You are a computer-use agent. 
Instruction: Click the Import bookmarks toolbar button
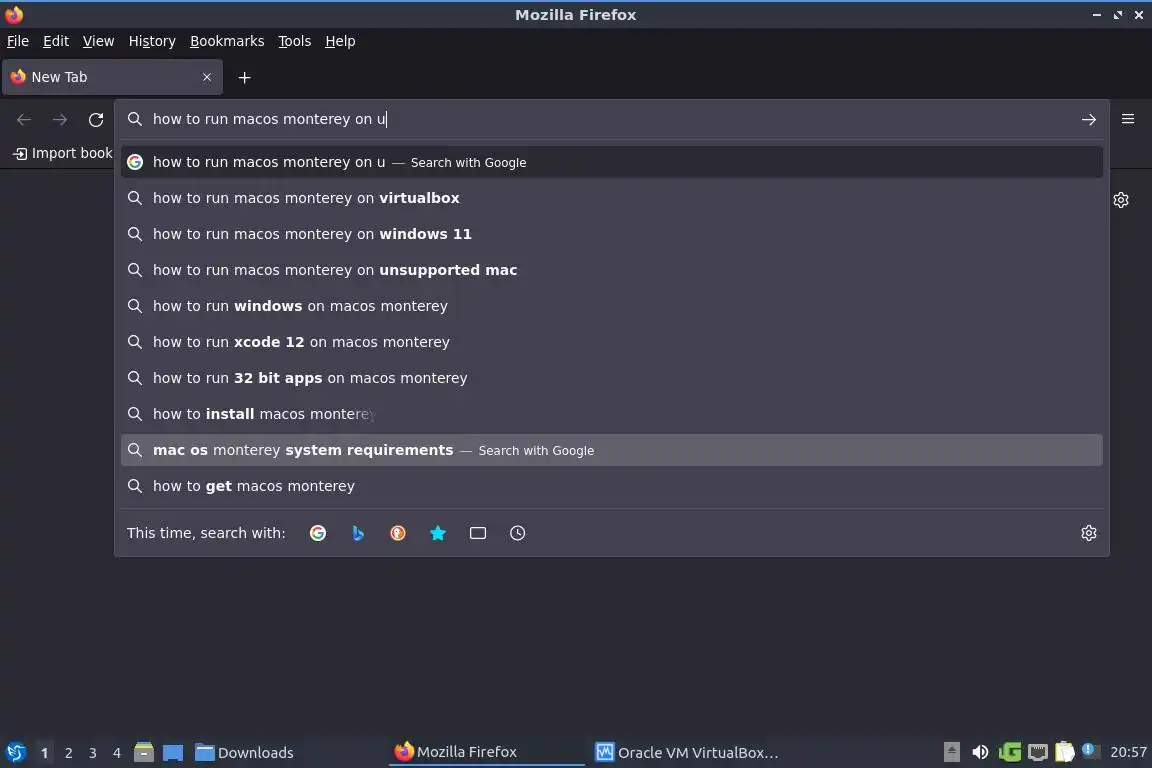click(62, 154)
